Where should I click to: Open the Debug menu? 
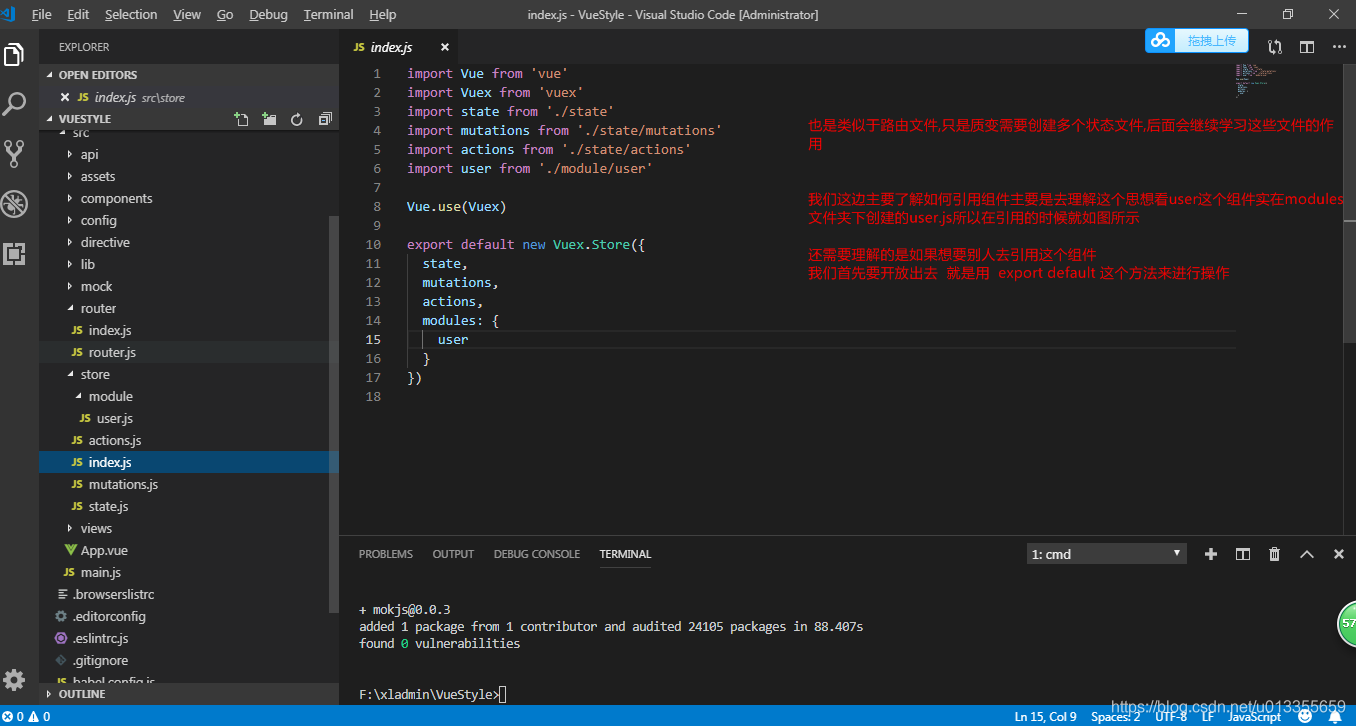point(268,14)
